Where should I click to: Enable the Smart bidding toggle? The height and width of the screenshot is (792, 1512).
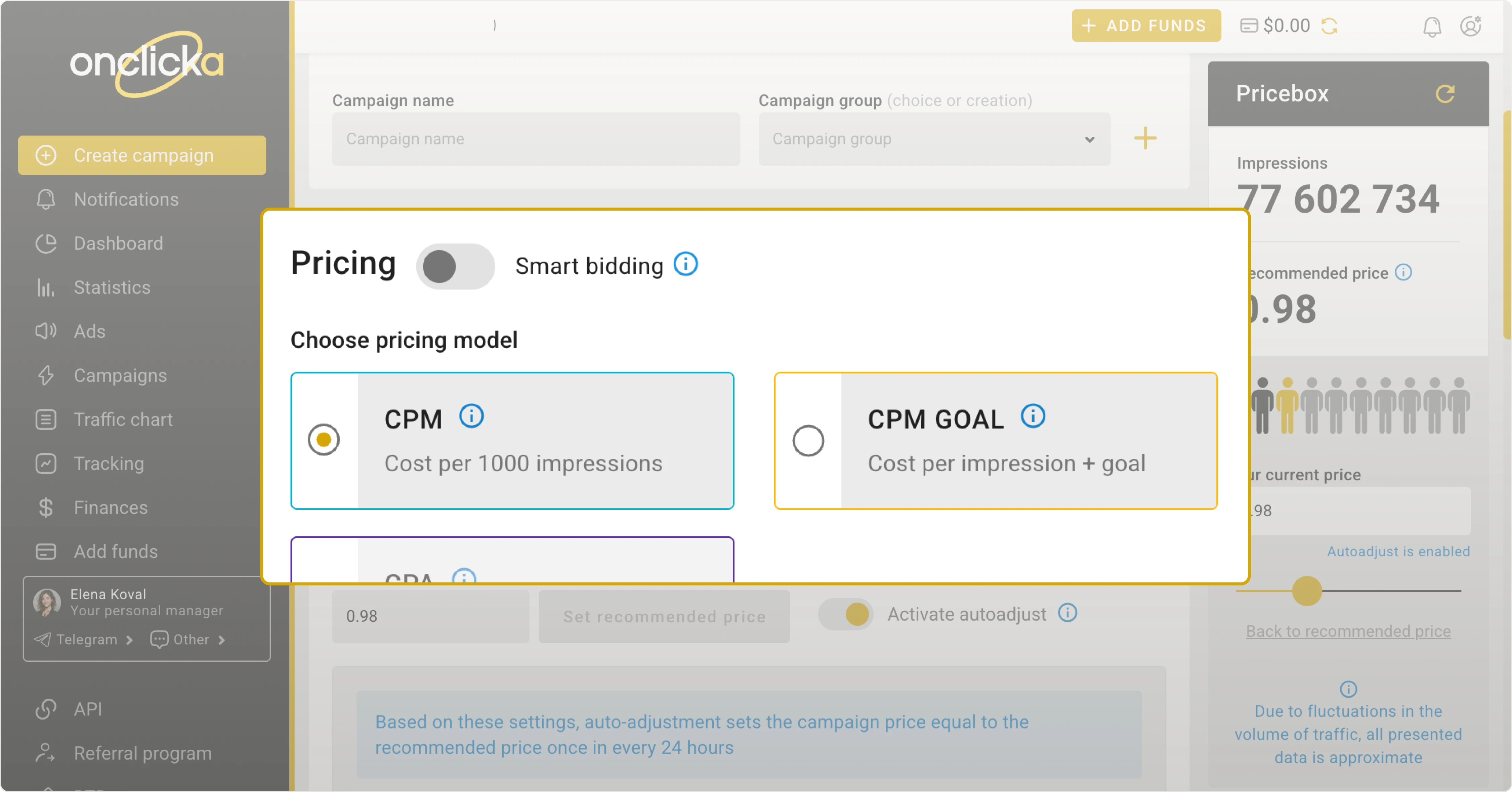point(456,266)
